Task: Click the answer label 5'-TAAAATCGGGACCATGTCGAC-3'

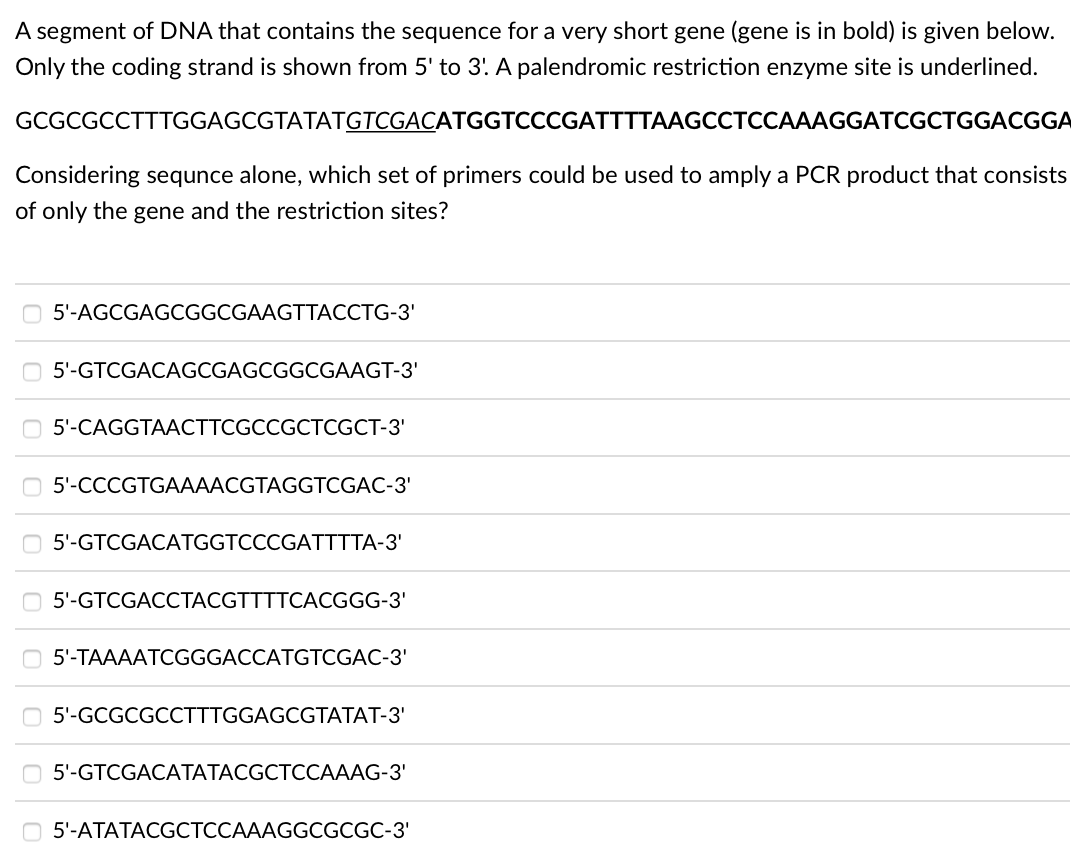Action: (230, 658)
